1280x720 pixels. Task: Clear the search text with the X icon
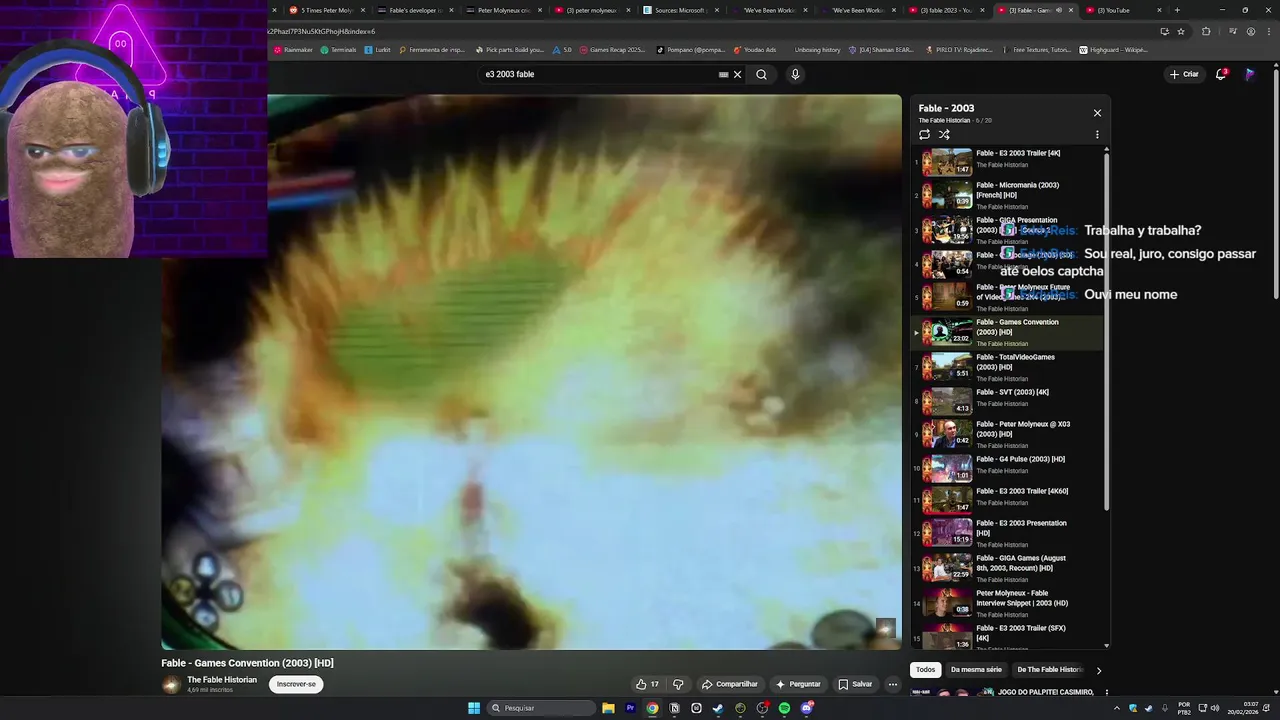click(x=738, y=74)
